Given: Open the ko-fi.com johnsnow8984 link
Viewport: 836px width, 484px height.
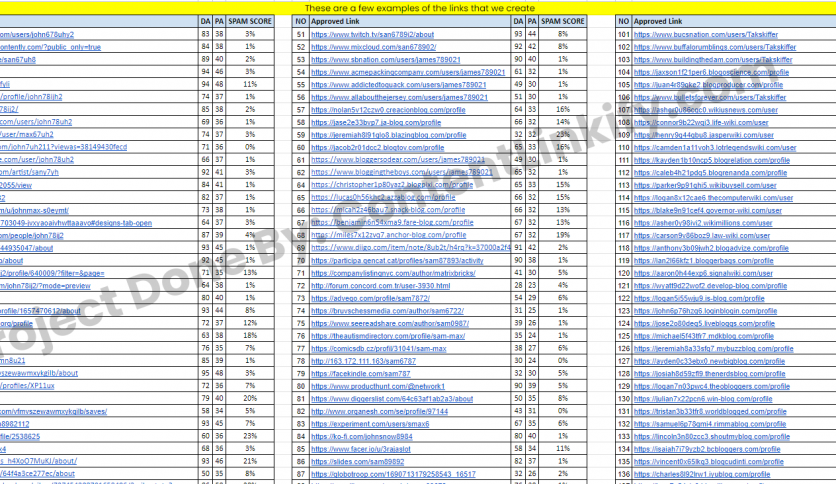Looking at the screenshot, I should tap(361, 437).
